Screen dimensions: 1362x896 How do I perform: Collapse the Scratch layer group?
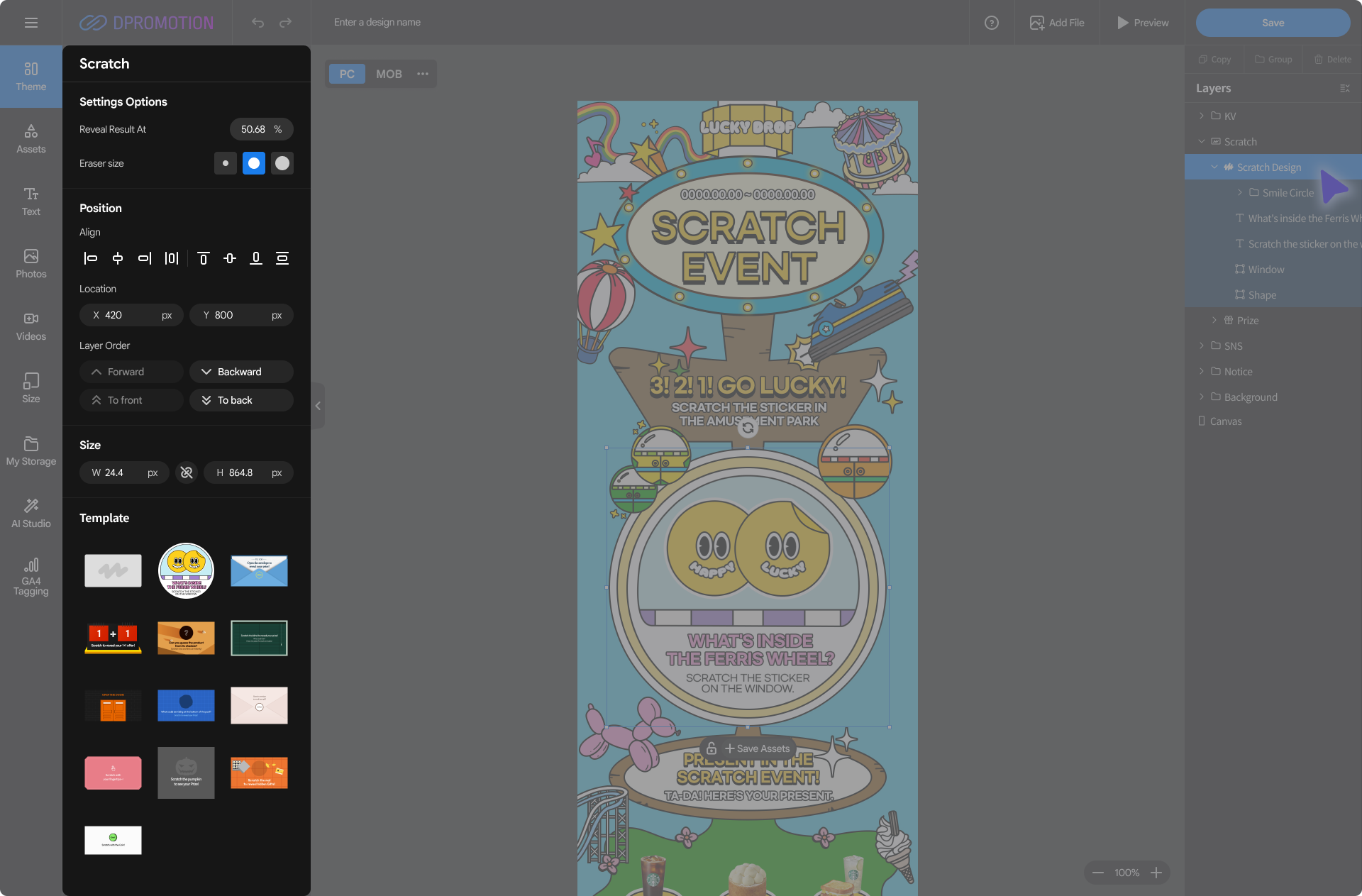pos(1201,141)
